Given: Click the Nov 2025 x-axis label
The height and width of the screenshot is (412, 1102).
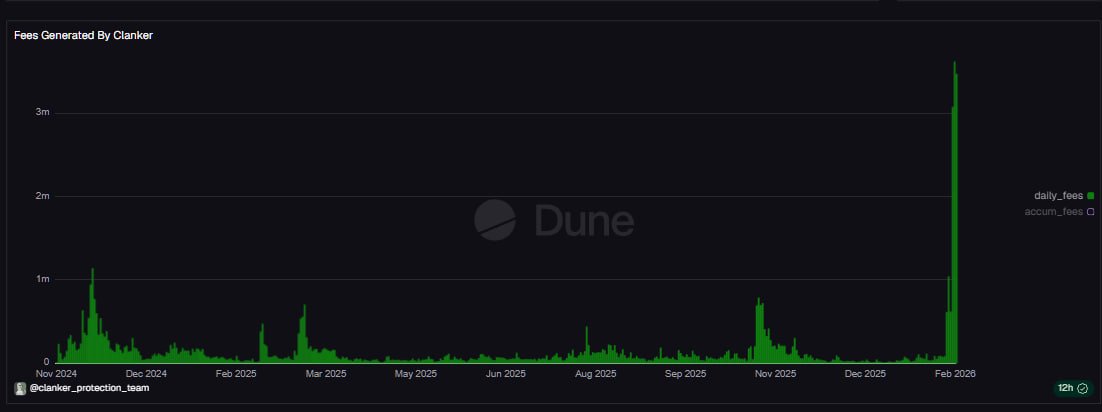Looking at the screenshot, I should [775, 373].
